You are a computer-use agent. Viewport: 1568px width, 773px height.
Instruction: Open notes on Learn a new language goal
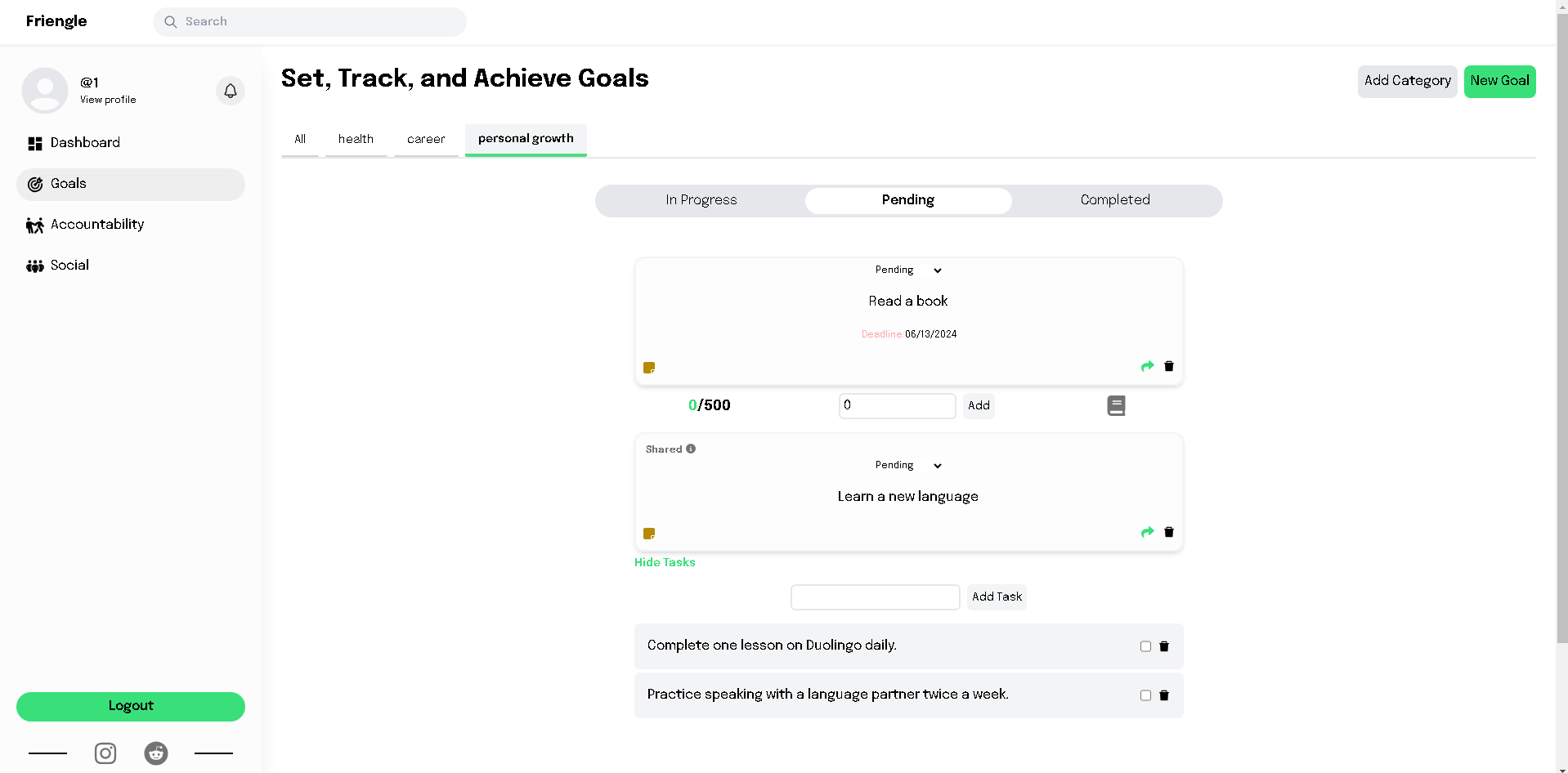pyautogui.click(x=649, y=534)
